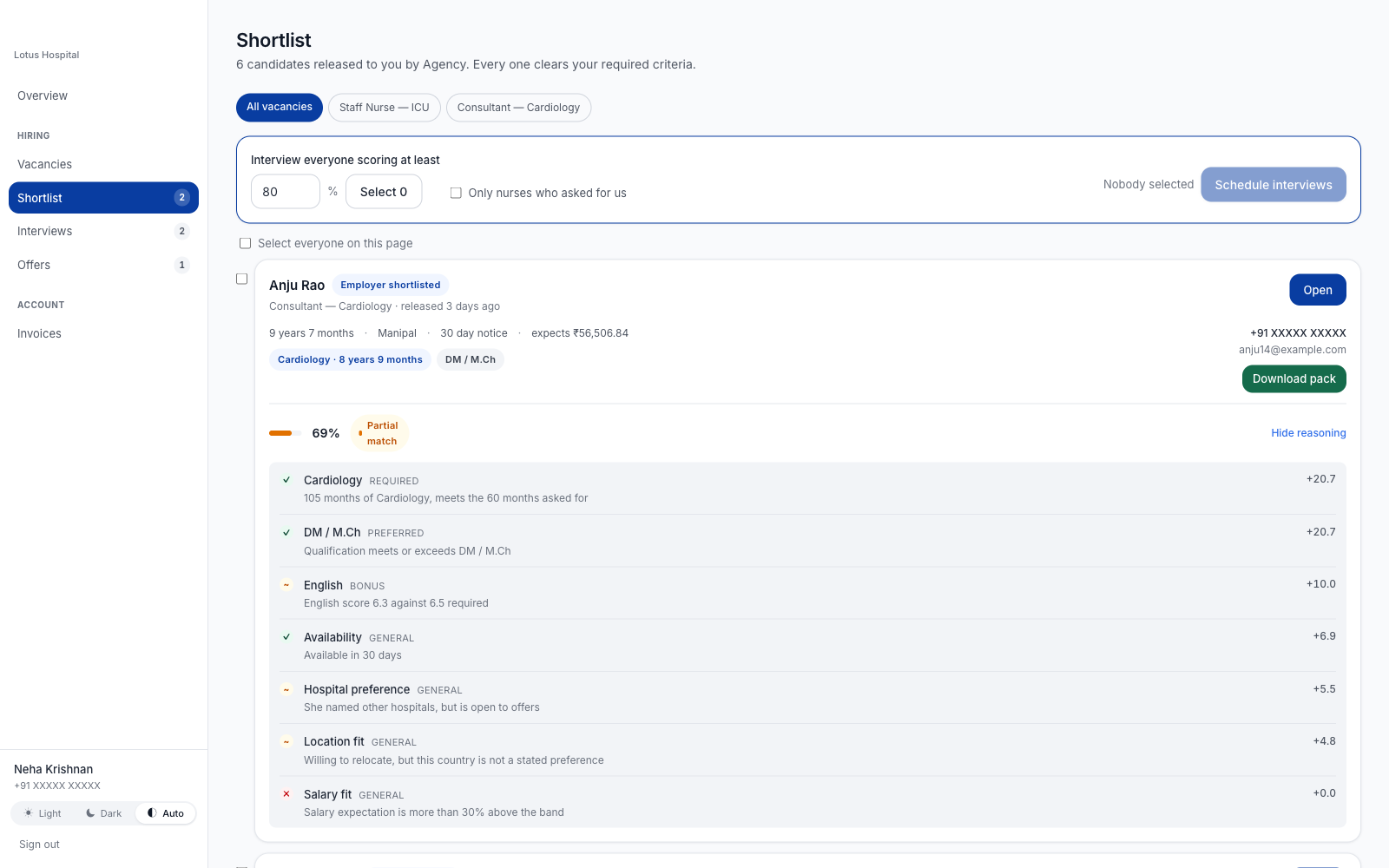The image size is (1389, 868).
Task: Sign out of the account
Action: click(x=40, y=845)
